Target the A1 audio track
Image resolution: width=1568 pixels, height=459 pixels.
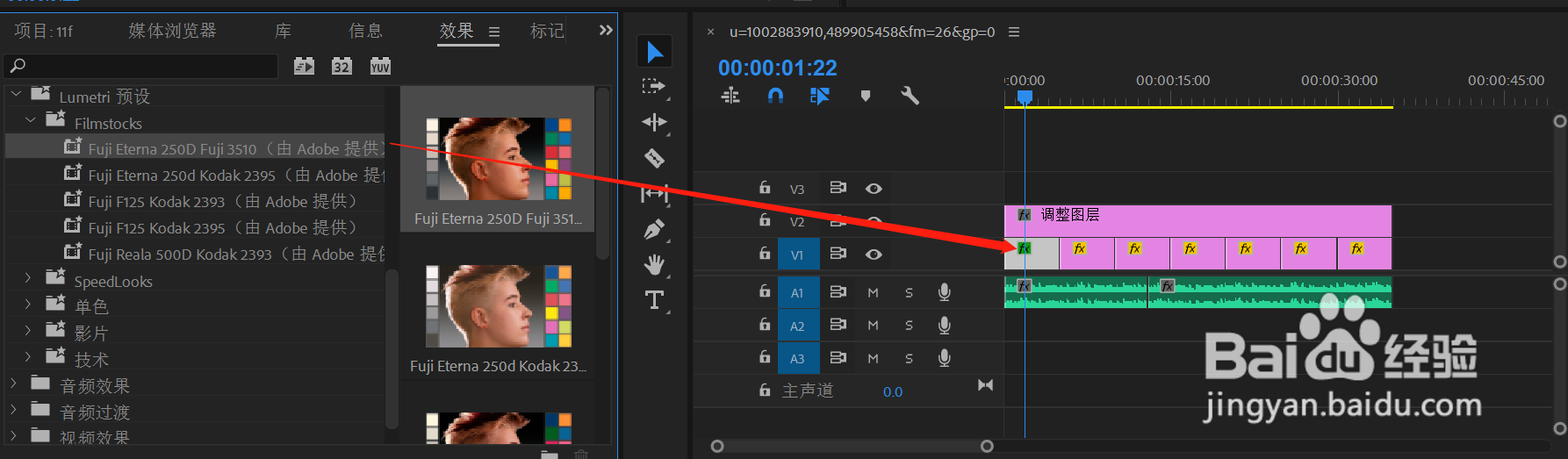pos(798,292)
